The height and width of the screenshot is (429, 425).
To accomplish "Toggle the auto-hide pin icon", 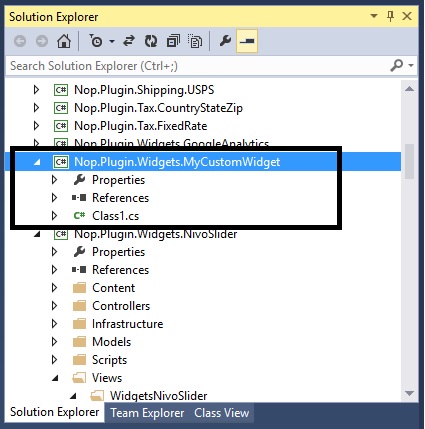I will pos(391,16).
